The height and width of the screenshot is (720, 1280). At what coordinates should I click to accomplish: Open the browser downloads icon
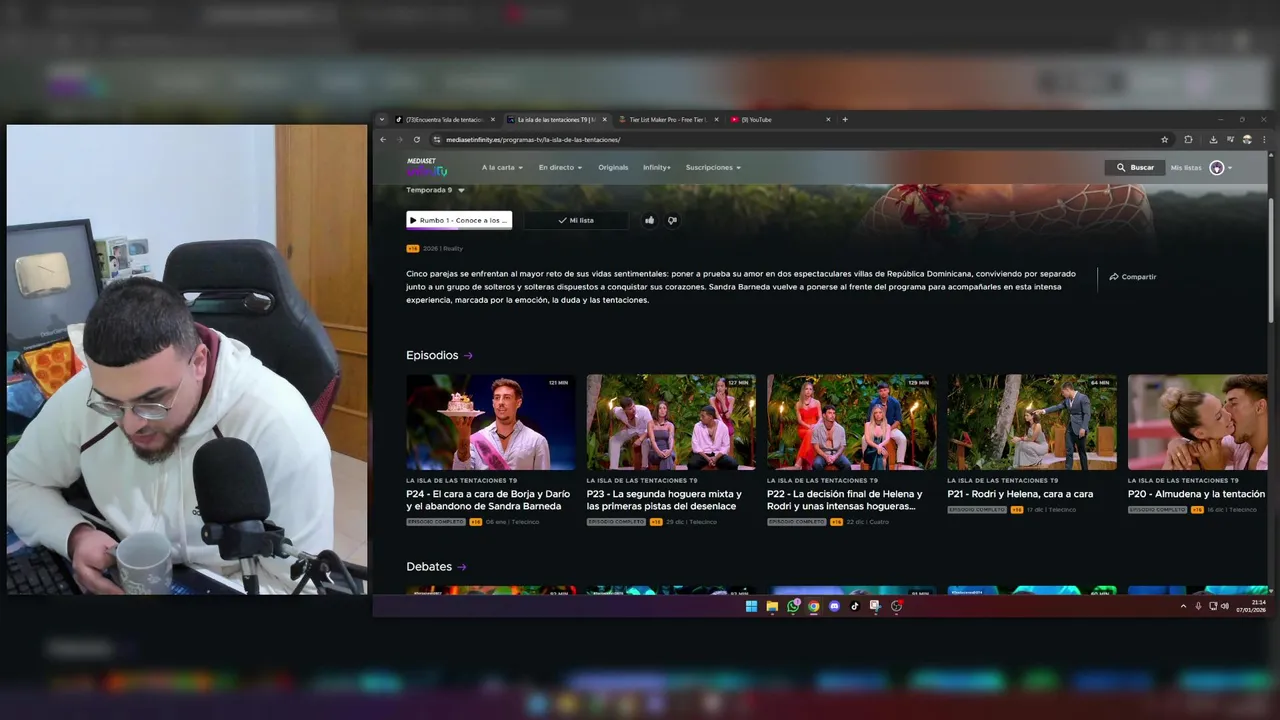(x=1213, y=140)
